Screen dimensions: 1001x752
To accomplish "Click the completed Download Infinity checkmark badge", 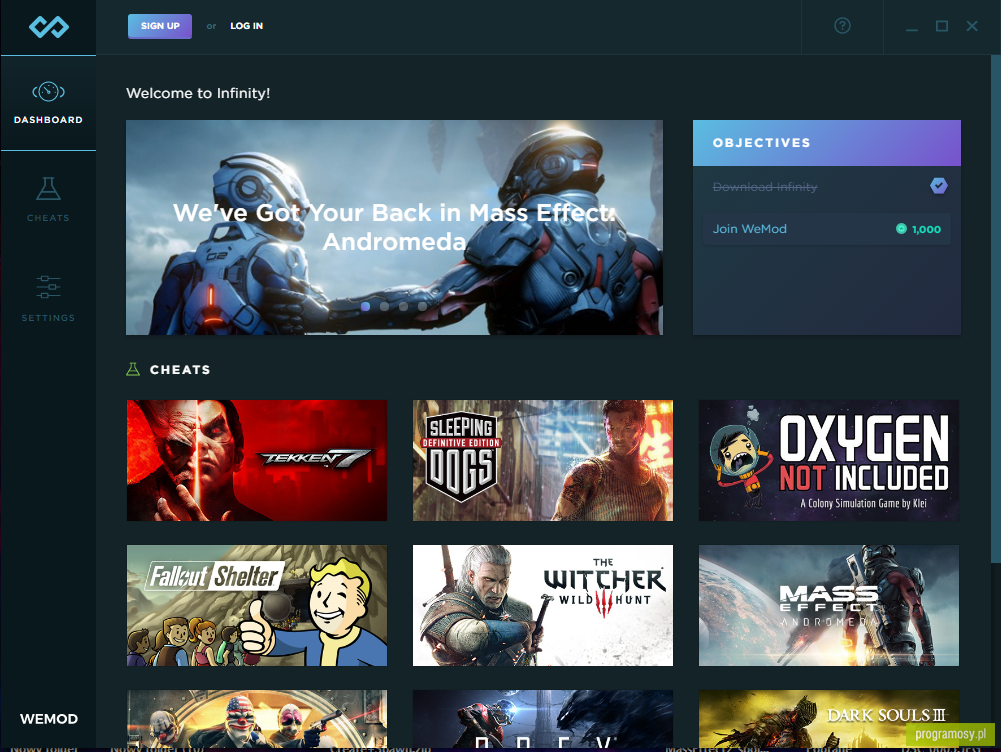I will pos(938,186).
